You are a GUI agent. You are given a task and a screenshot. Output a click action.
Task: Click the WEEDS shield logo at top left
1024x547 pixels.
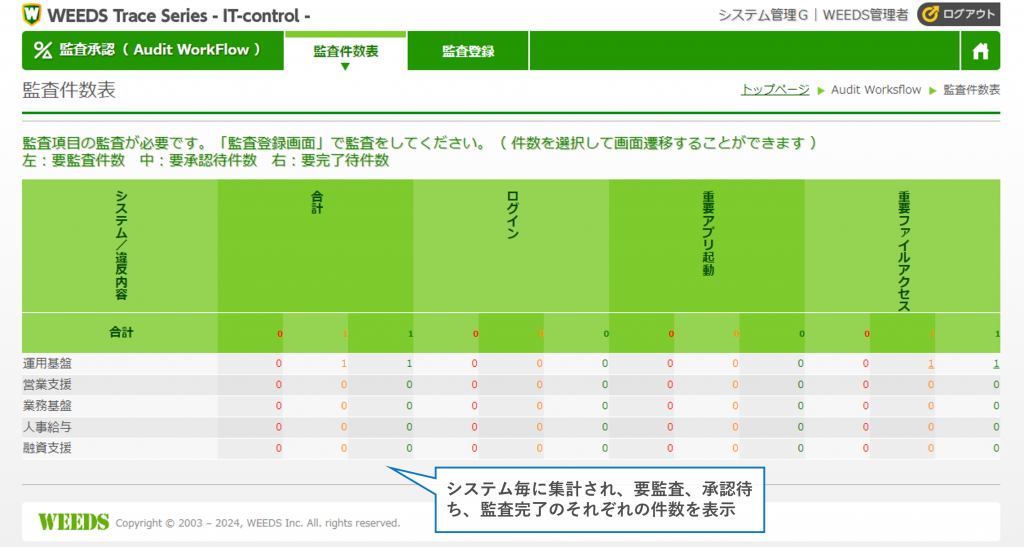pyautogui.click(x=31, y=15)
